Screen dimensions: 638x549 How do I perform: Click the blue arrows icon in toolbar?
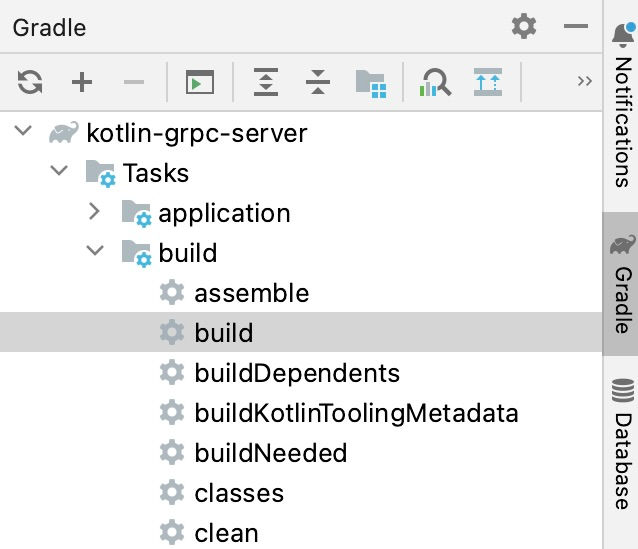(x=488, y=82)
